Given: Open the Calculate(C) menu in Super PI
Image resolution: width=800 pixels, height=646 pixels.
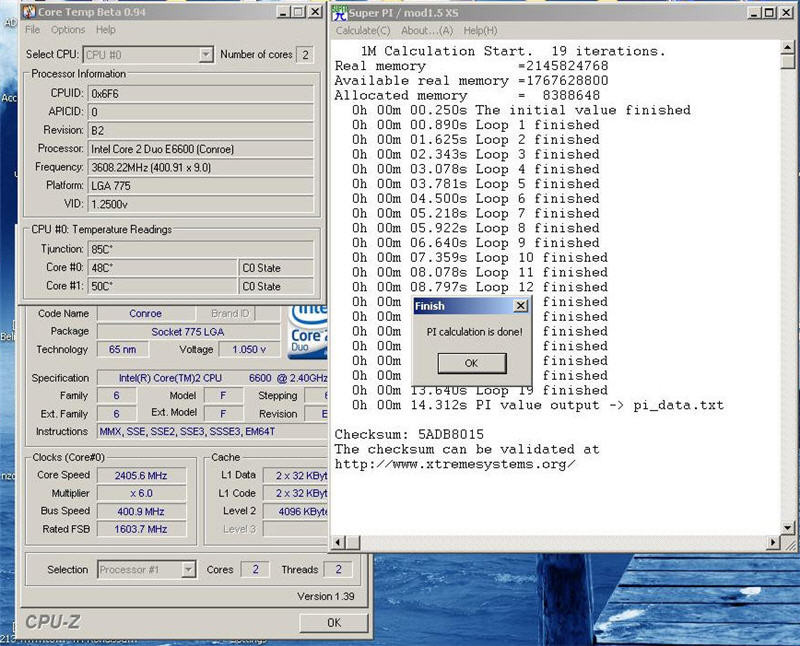Looking at the screenshot, I should coord(363,31).
